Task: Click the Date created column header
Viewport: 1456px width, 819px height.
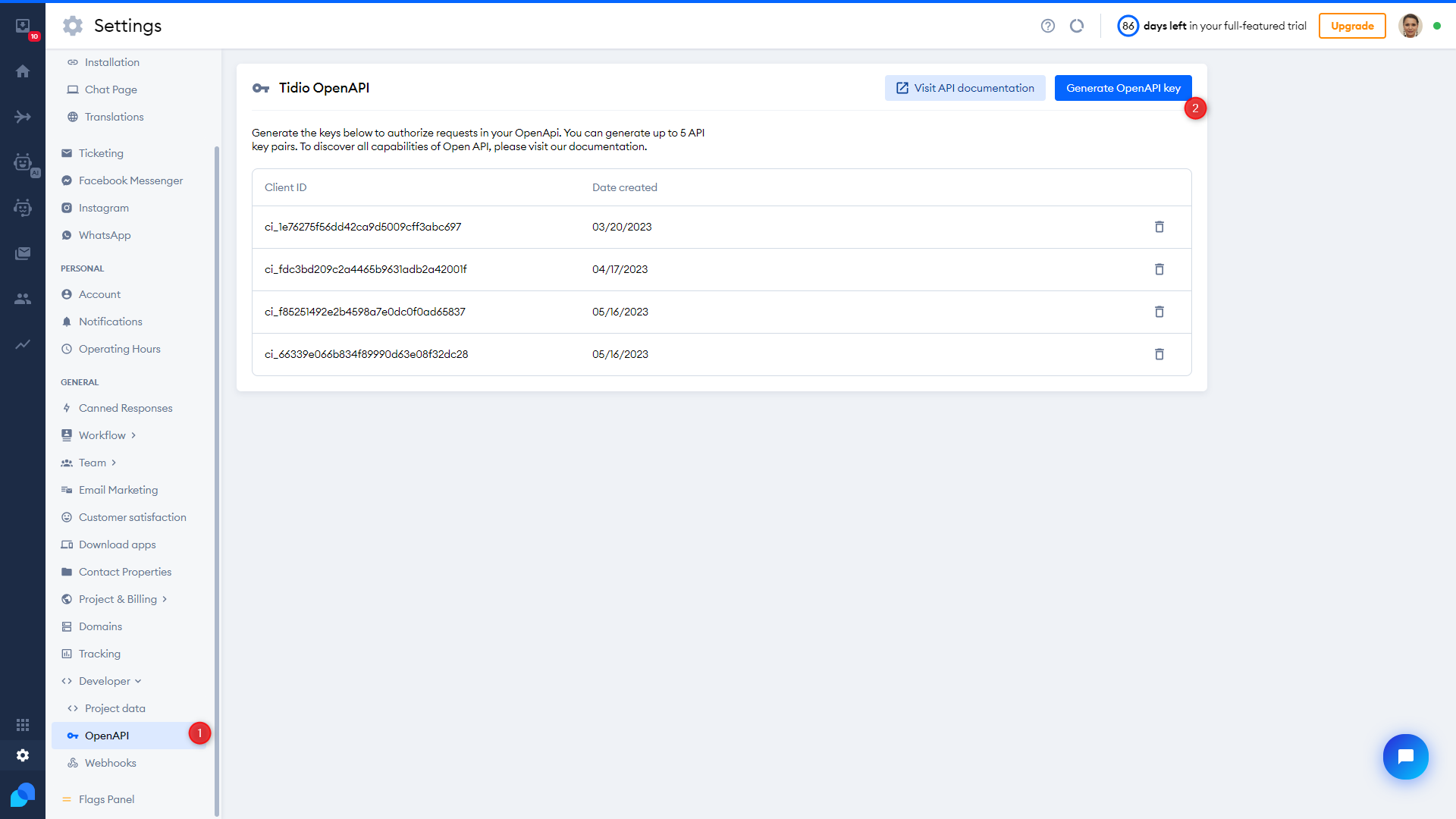Action: [x=624, y=187]
